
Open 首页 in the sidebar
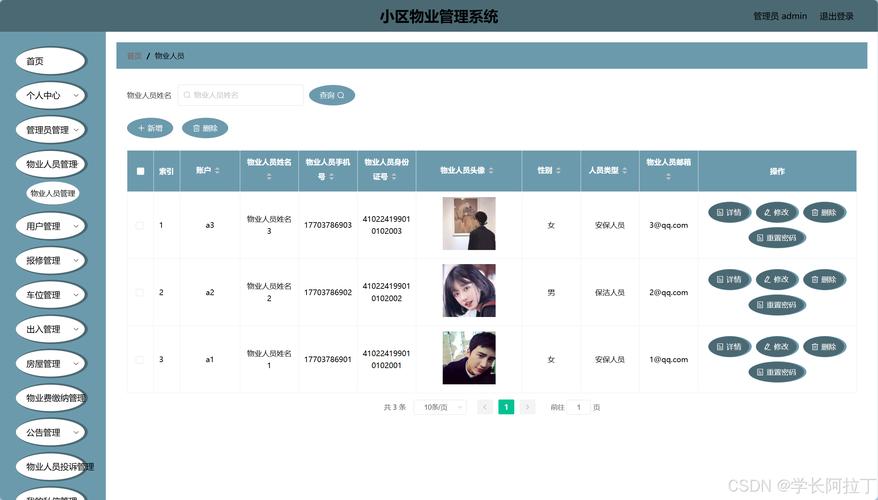pyautogui.click(x=50, y=61)
